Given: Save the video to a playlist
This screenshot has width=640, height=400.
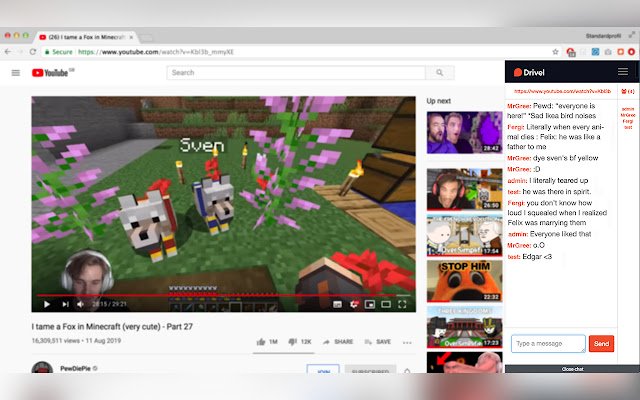Looking at the screenshot, I should coord(378,342).
